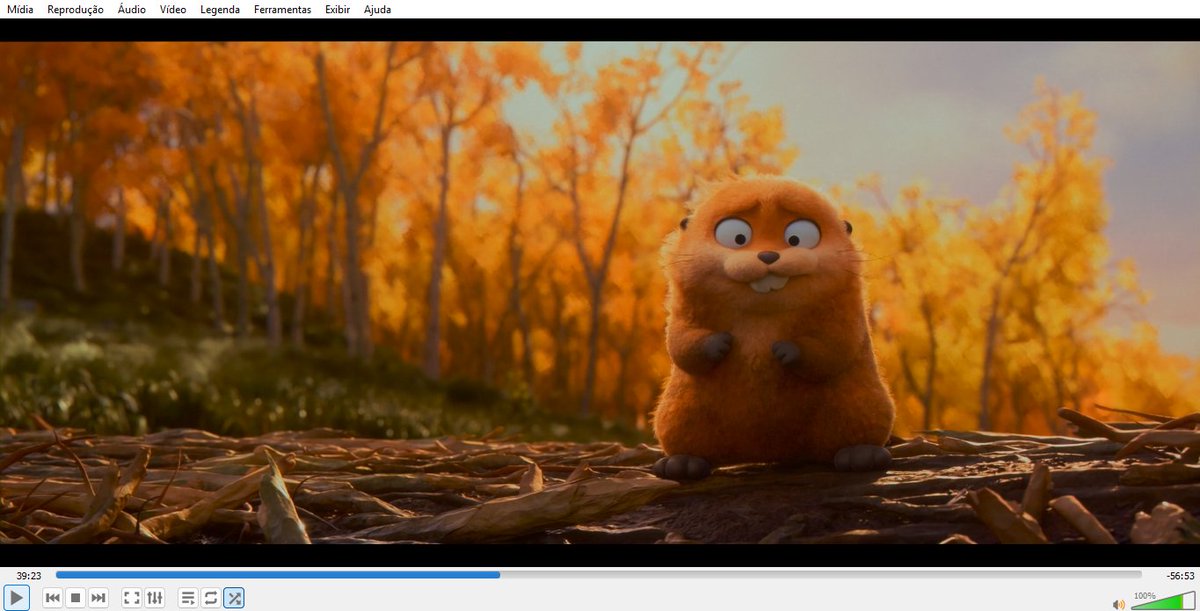Screen dimensions: 1200x611
Task: Toggle loop repeat mode
Action: 210,598
